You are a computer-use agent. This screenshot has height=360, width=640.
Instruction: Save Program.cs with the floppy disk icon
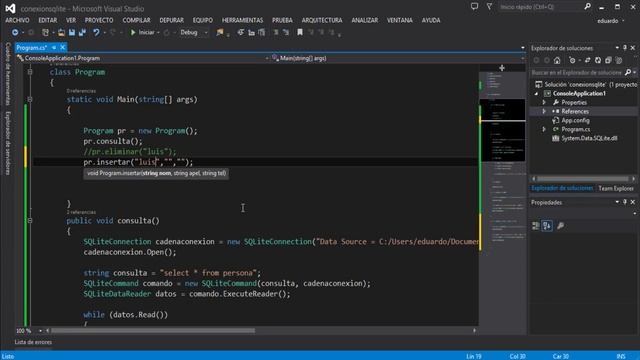(x=72, y=32)
